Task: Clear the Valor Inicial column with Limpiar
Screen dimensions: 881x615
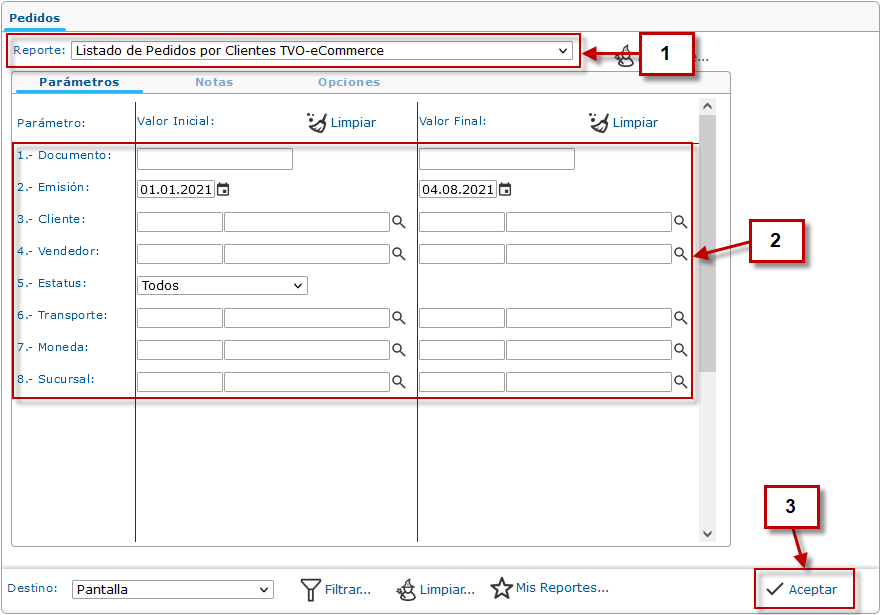Action: 342,122
